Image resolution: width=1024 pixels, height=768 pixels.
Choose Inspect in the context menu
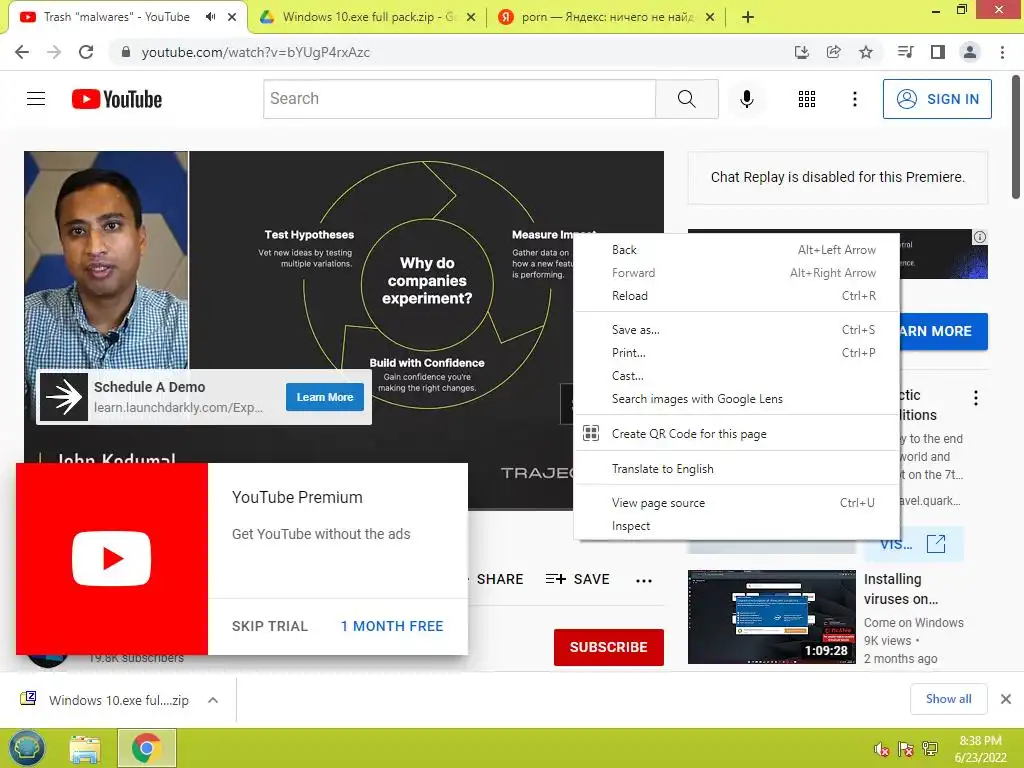pyautogui.click(x=737, y=526)
